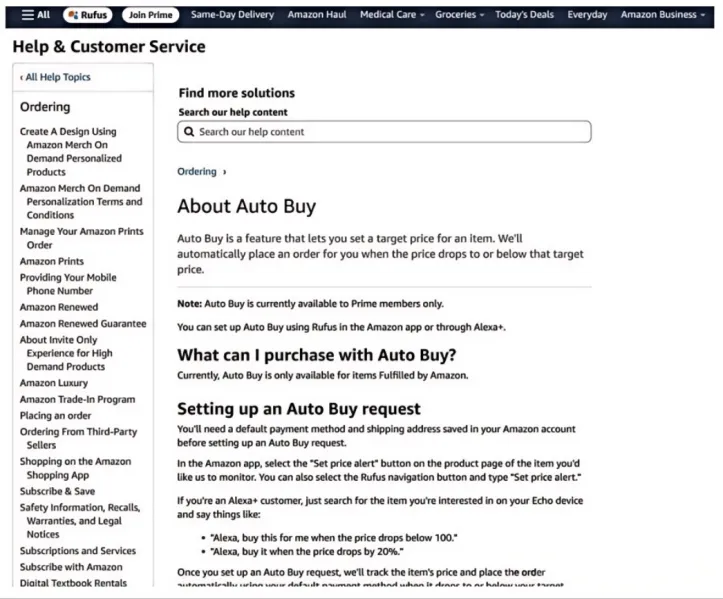This screenshot has height=599, width=723.
Task: Click Setting up an Auto Buy request heading
Action: (x=299, y=409)
